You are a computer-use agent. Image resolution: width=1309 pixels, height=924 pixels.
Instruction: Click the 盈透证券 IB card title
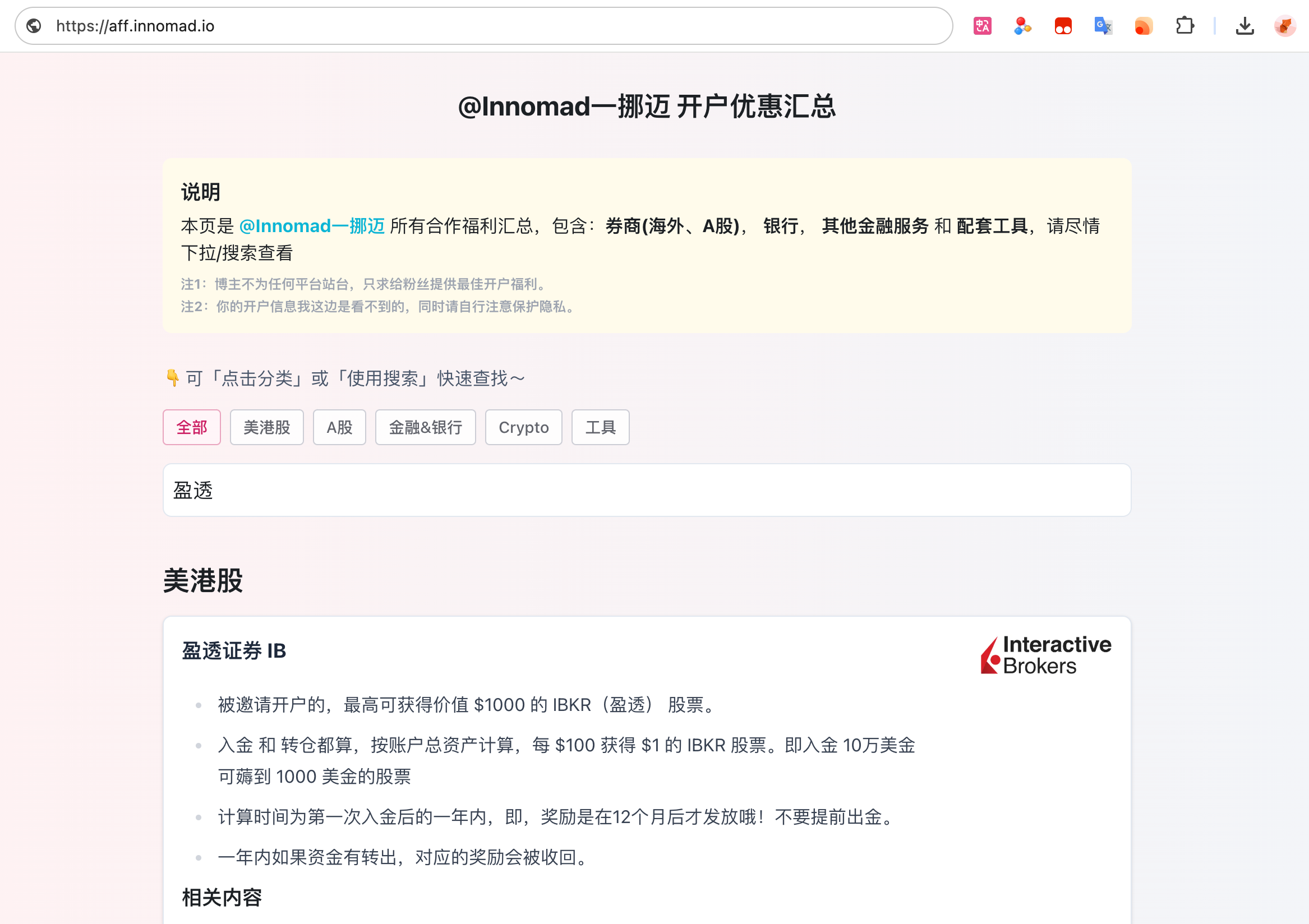[234, 650]
